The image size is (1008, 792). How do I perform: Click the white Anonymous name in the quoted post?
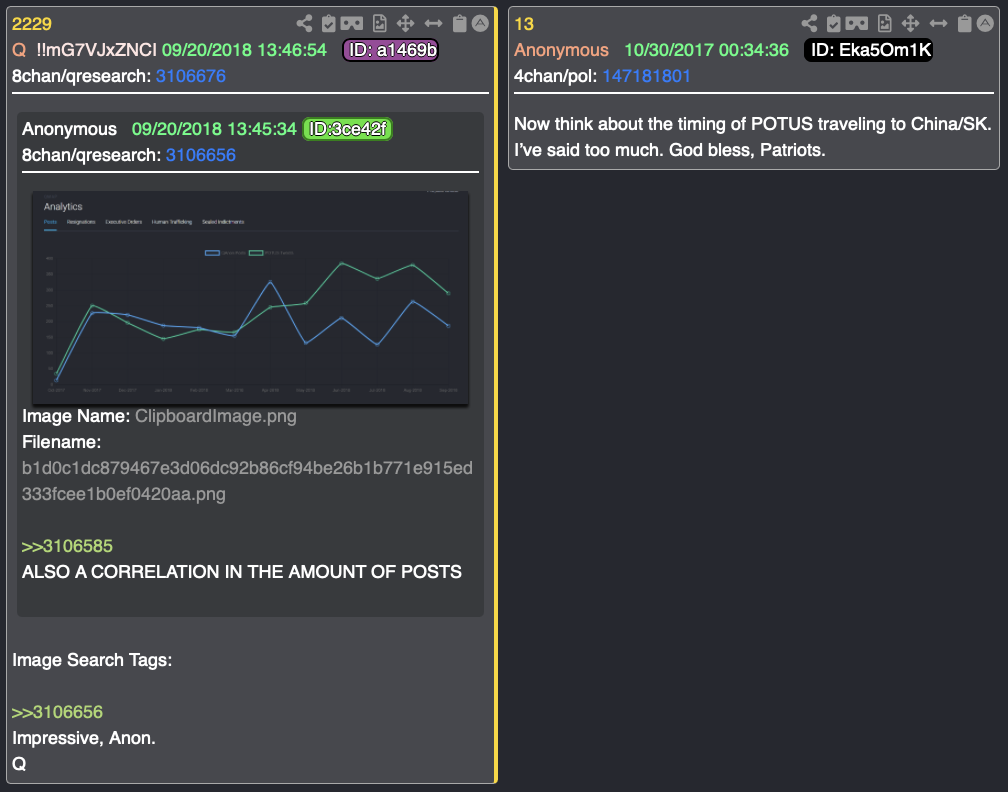[x=69, y=129]
